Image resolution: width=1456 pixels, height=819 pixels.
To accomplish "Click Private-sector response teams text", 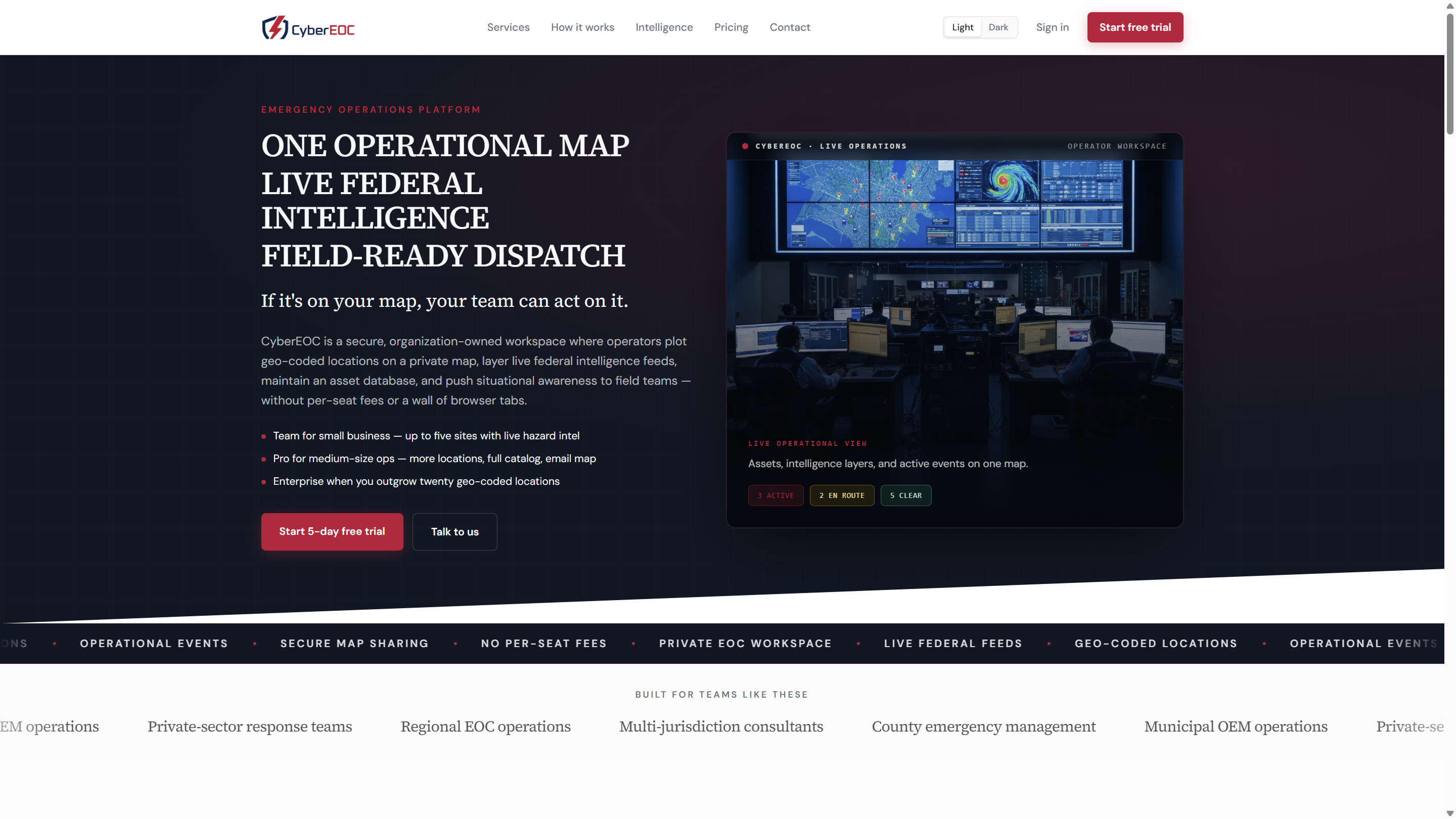I will click(250, 726).
